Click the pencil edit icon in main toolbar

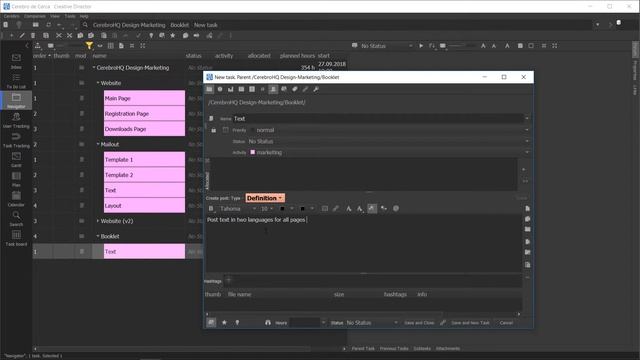click(22, 36)
